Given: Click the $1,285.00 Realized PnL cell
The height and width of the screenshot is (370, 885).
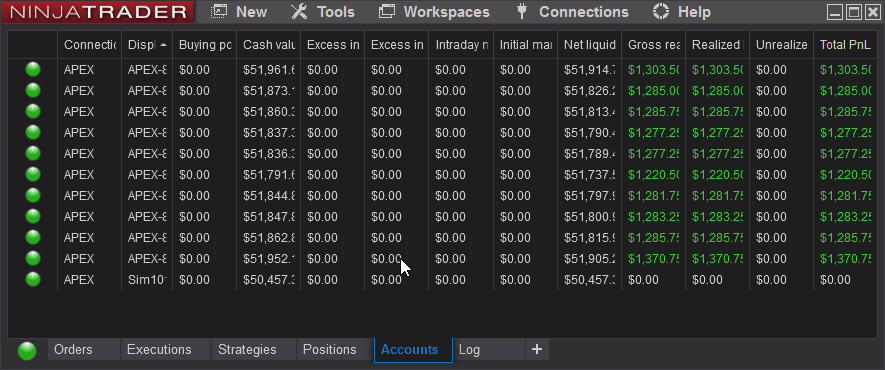Looking at the screenshot, I should point(717,91).
